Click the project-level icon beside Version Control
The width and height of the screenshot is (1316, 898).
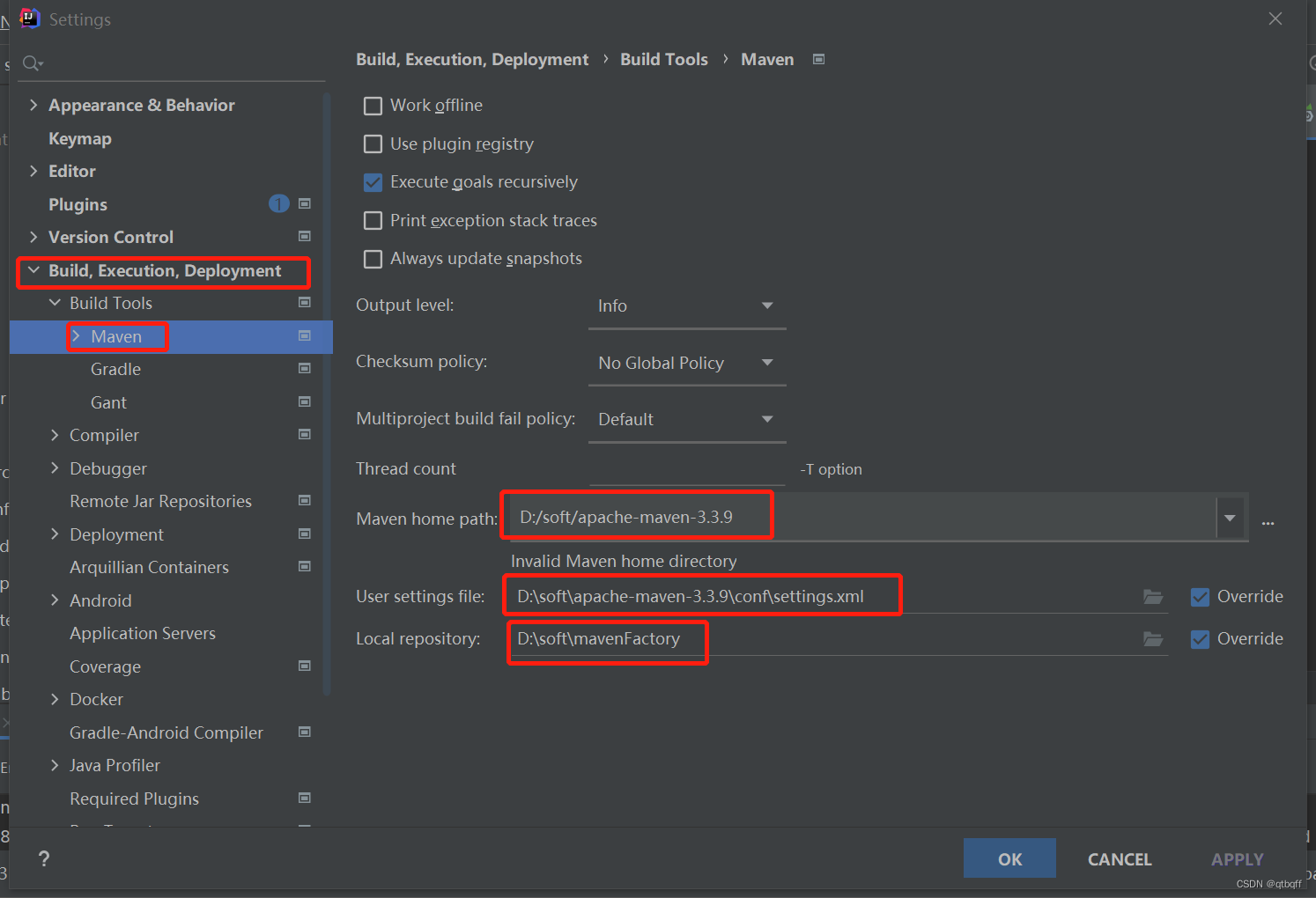(305, 236)
